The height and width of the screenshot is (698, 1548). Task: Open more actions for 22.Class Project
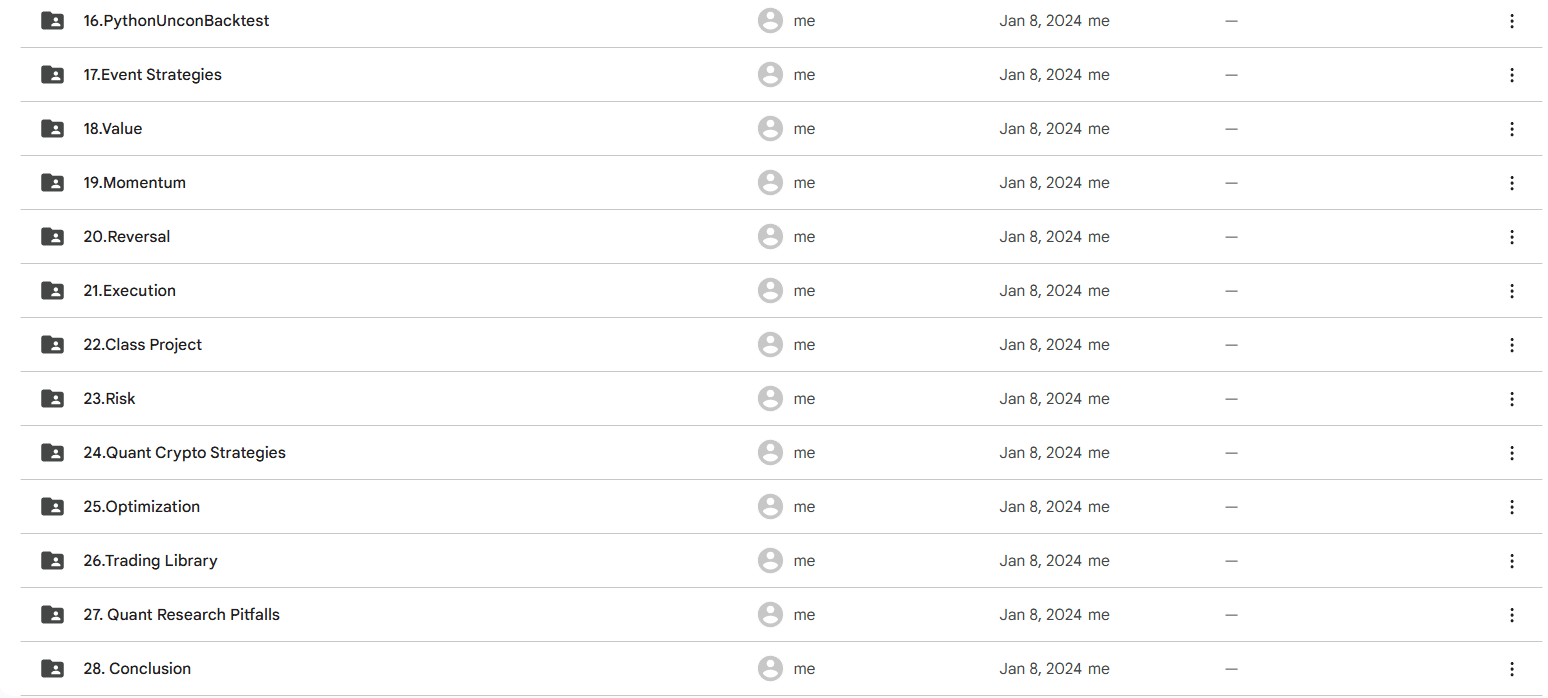point(1511,345)
